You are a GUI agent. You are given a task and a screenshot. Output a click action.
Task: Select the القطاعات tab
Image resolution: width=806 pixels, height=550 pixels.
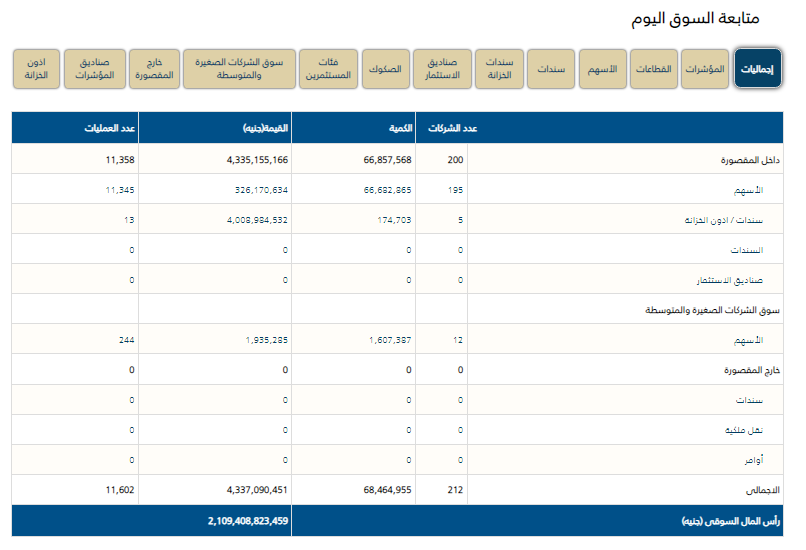656,68
